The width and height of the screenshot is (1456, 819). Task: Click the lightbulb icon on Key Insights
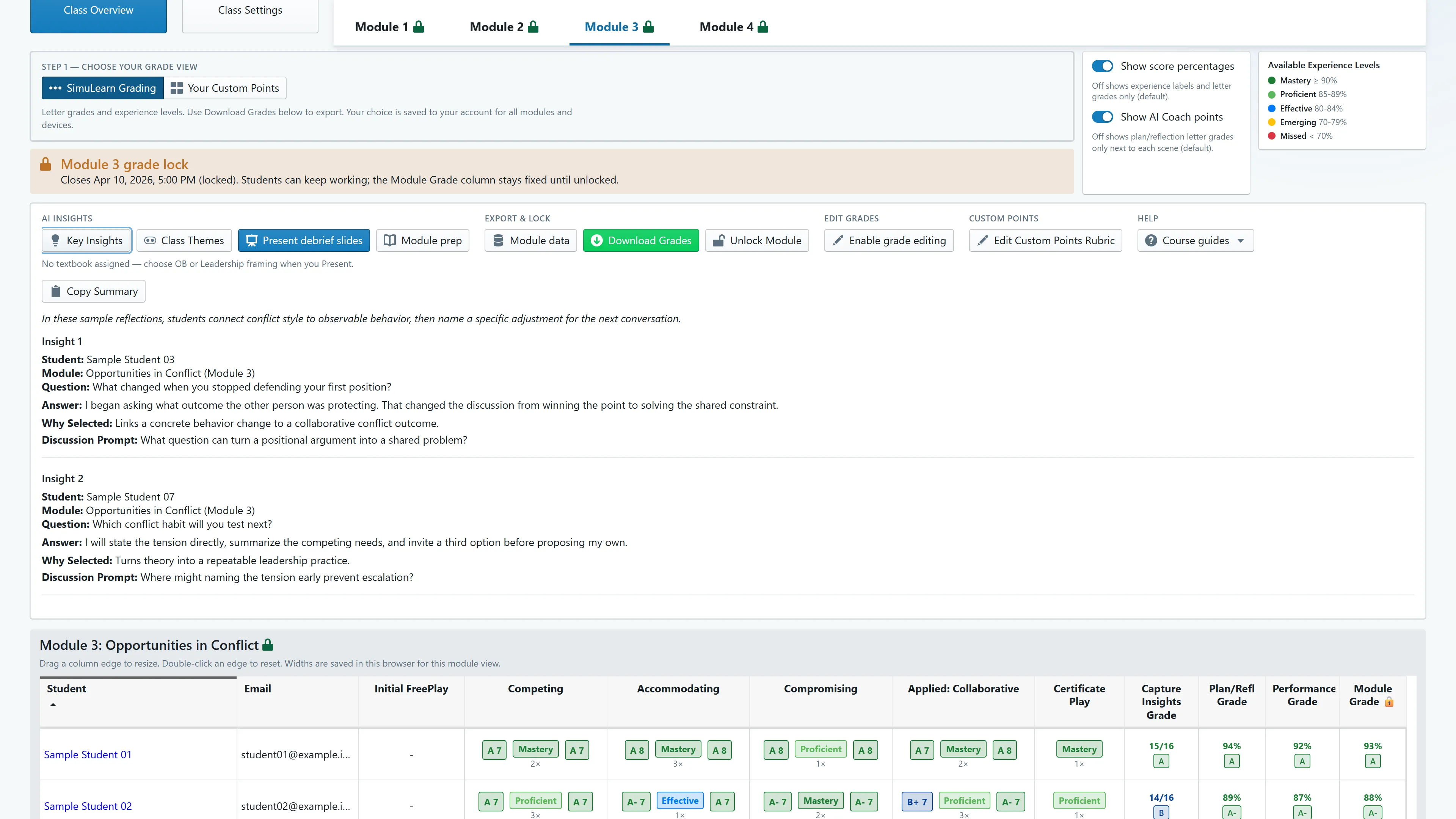click(55, 240)
